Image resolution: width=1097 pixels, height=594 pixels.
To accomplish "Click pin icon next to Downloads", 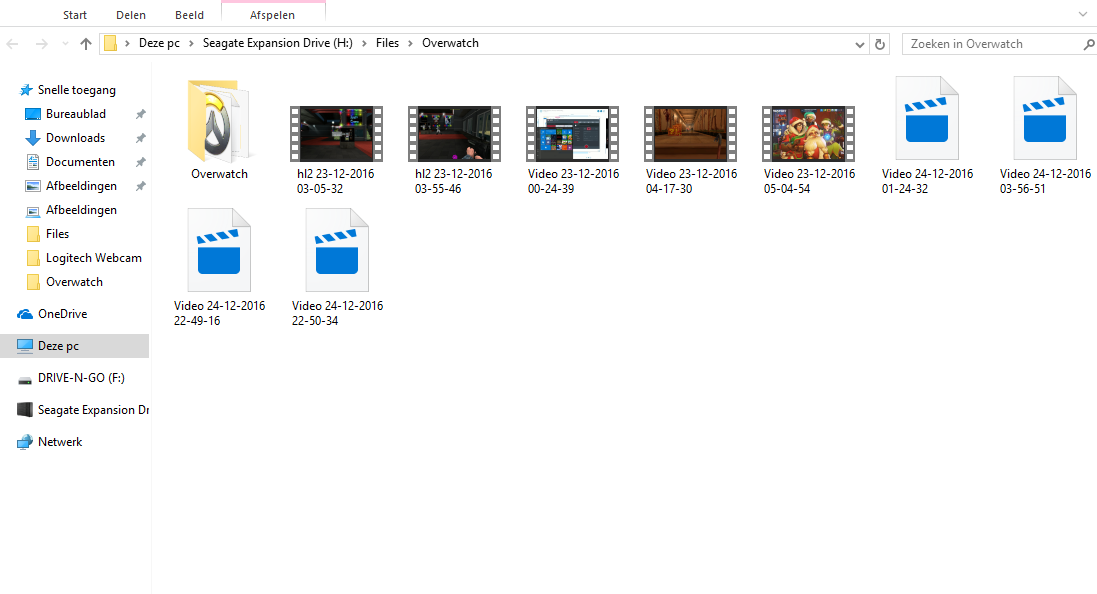I will (141, 138).
